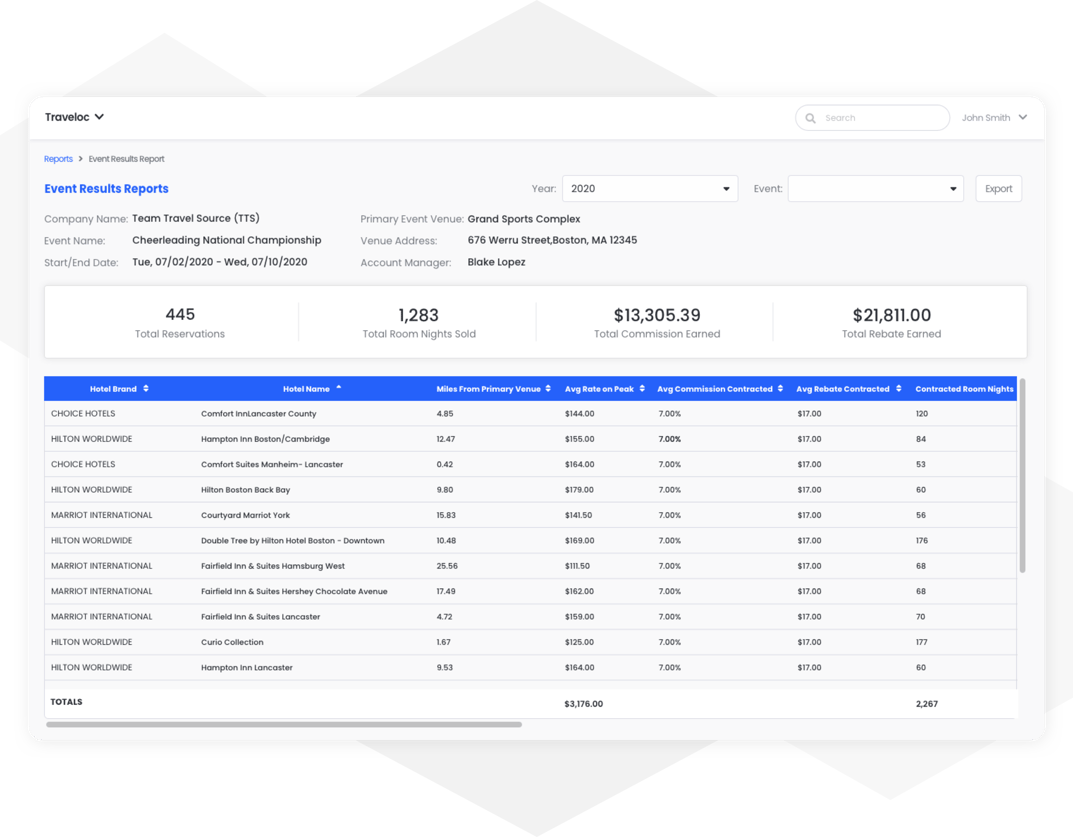The image size is (1073, 837).
Task: Focus the Search input field
Action: coord(872,118)
